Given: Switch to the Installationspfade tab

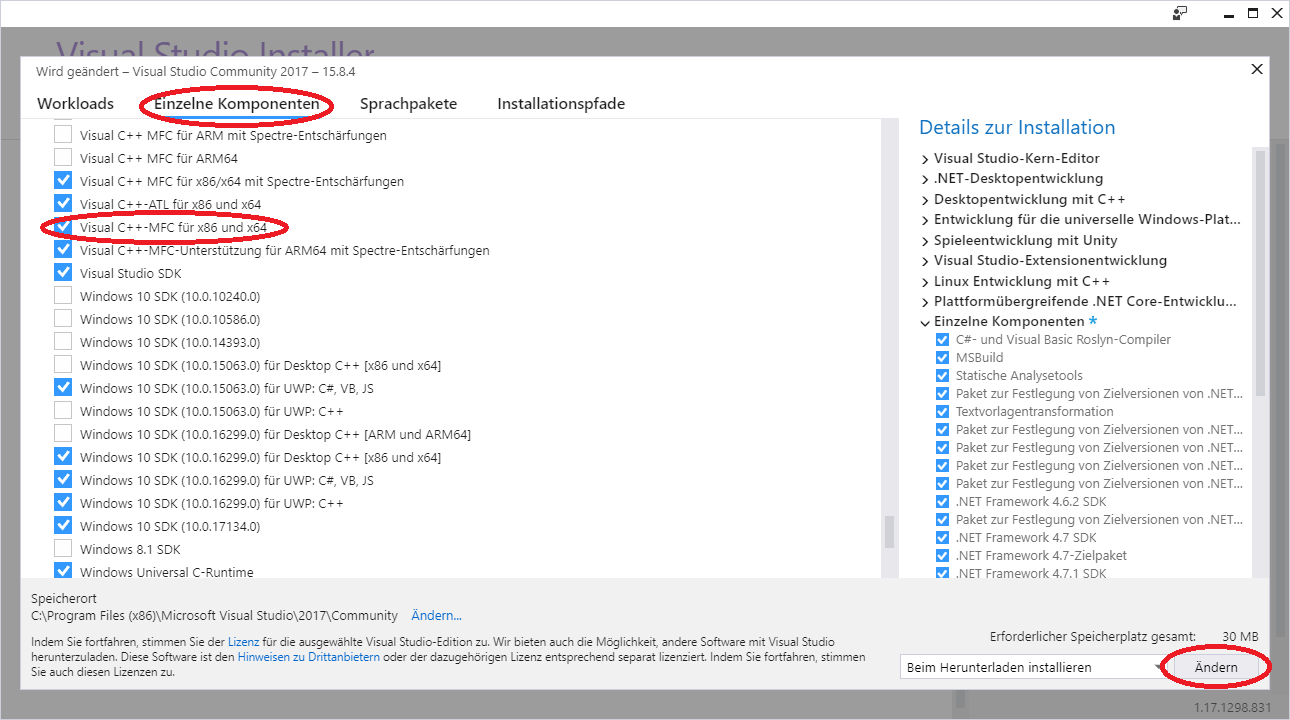Looking at the screenshot, I should point(561,104).
